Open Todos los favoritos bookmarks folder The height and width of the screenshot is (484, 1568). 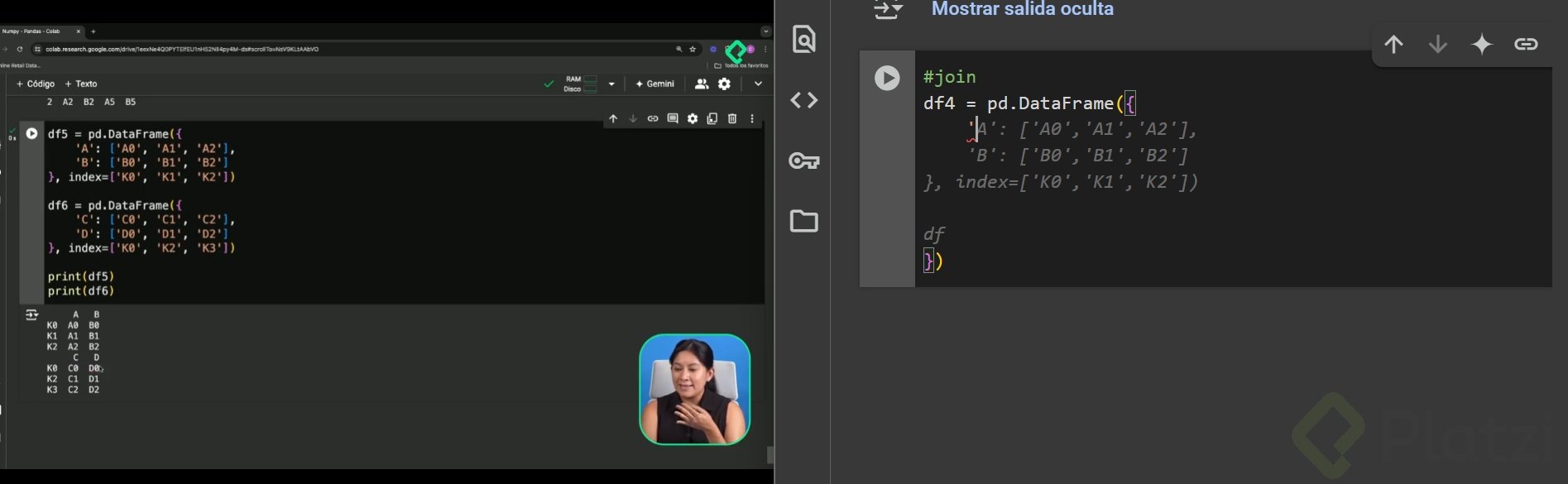(741, 65)
